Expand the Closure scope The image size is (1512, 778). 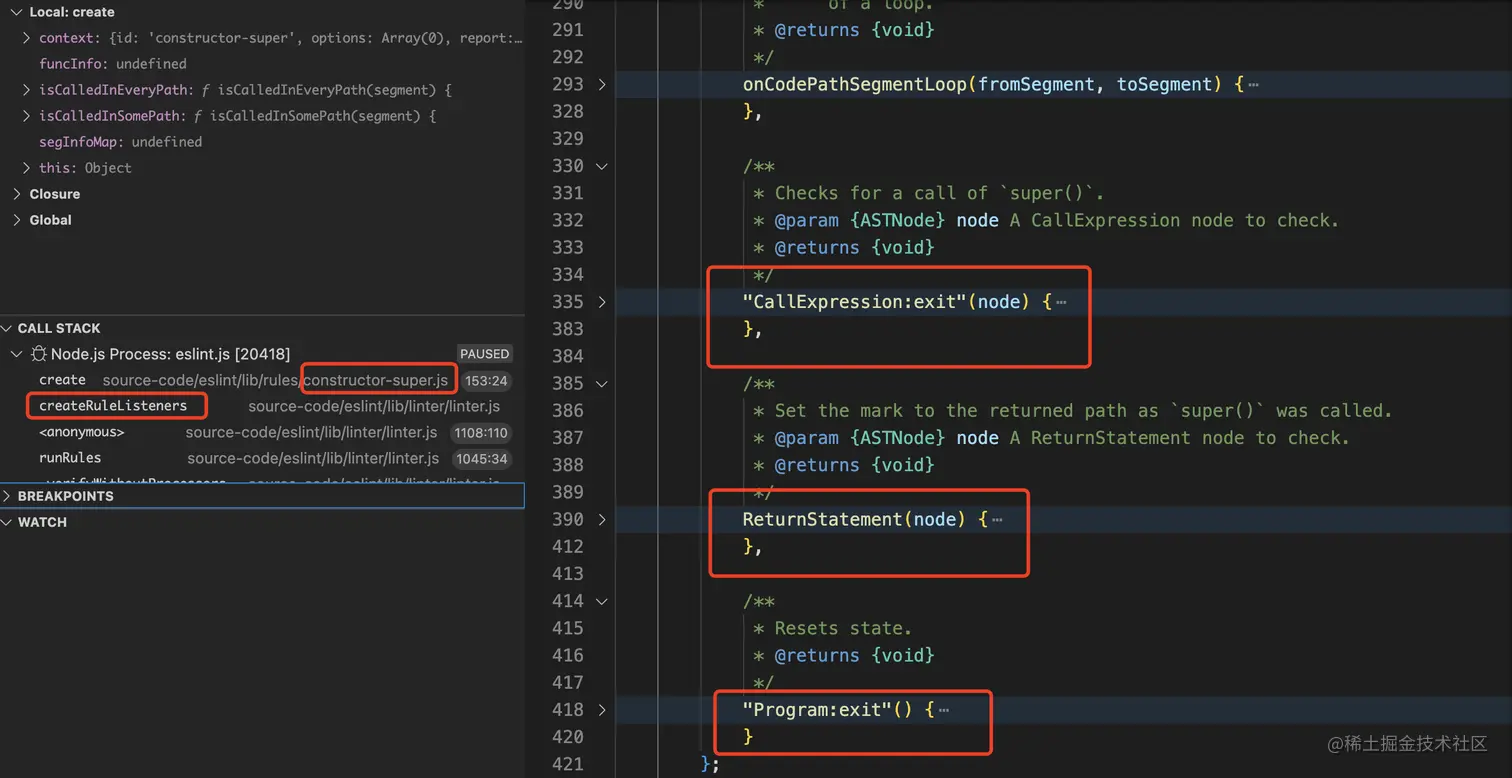(17, 194)
